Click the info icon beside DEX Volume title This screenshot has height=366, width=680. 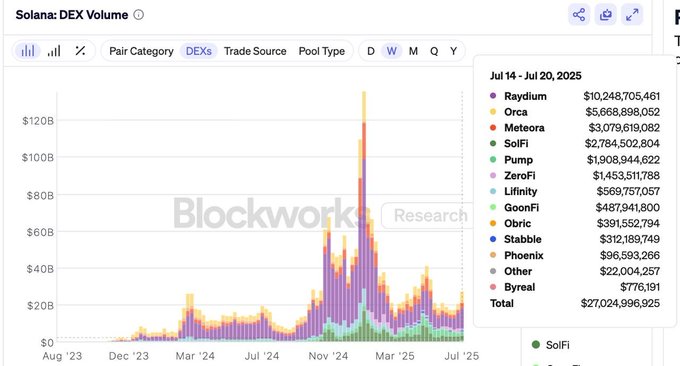click(x=138, y=15)
